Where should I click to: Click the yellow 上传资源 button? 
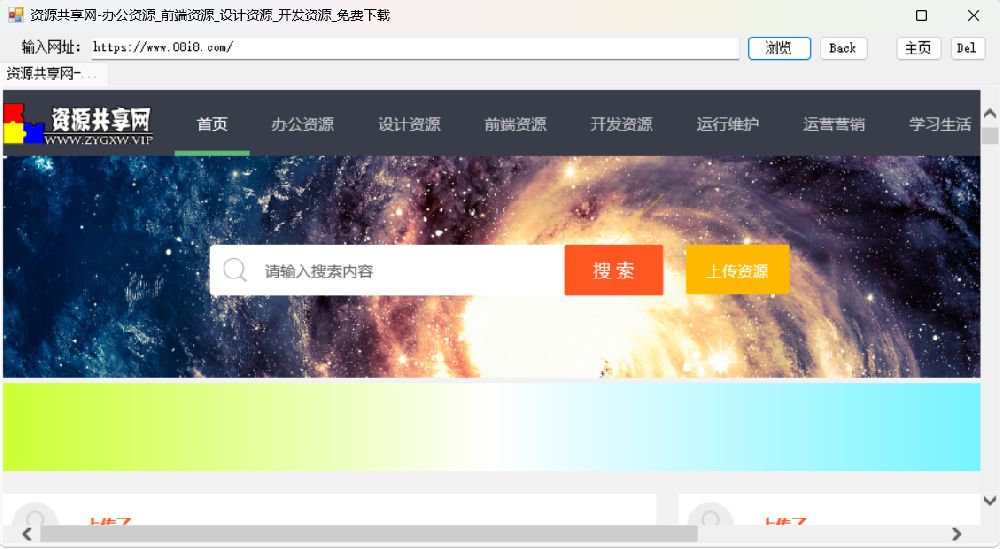click(737, 271)
